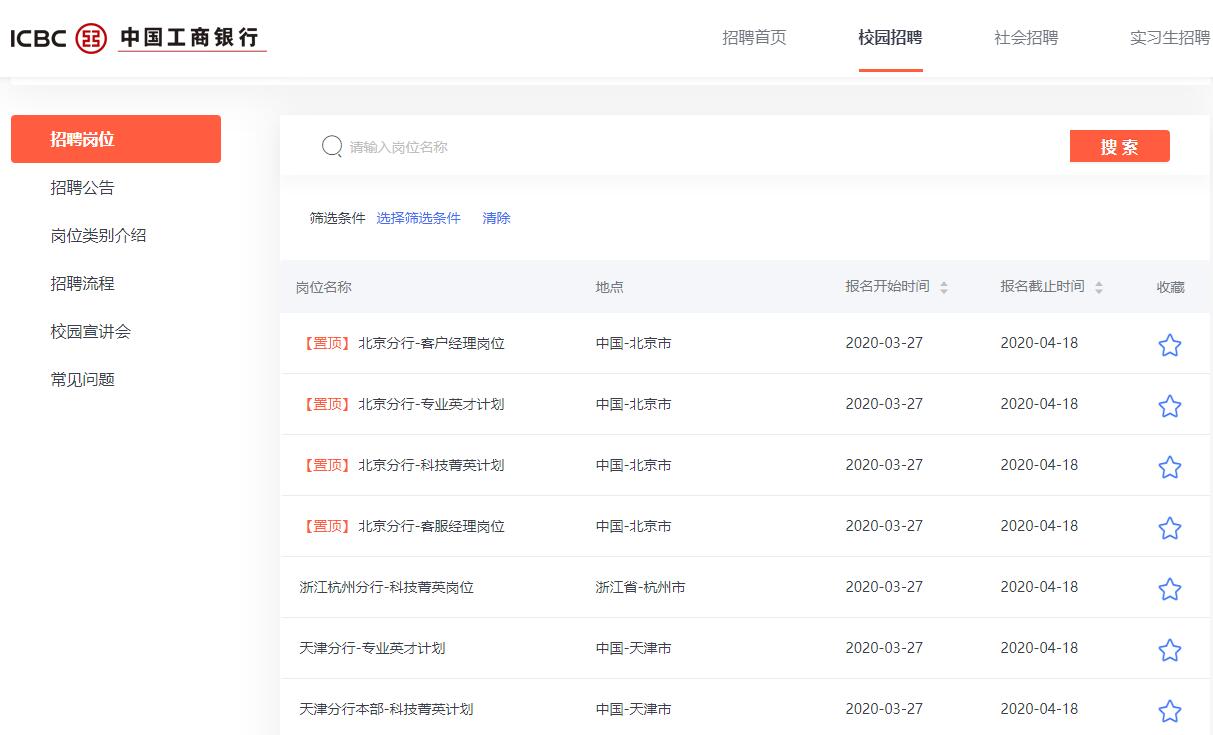1213x735 pixels.
Task: Favorite the 北京分行-客户经理岗位 star
Action: (1169, 345)
